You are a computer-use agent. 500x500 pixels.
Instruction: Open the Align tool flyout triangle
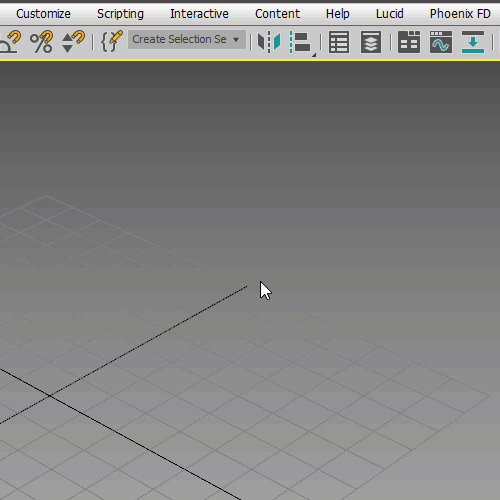click(x=314, y=55)
